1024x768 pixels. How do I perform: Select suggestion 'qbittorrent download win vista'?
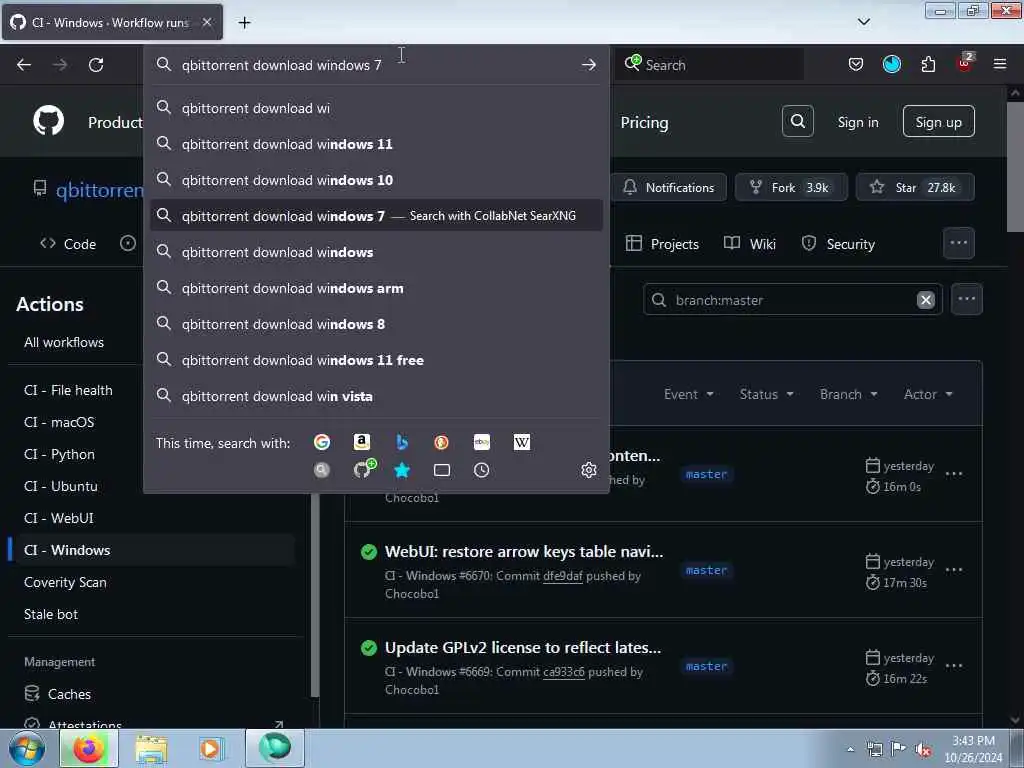coord(376,396)
